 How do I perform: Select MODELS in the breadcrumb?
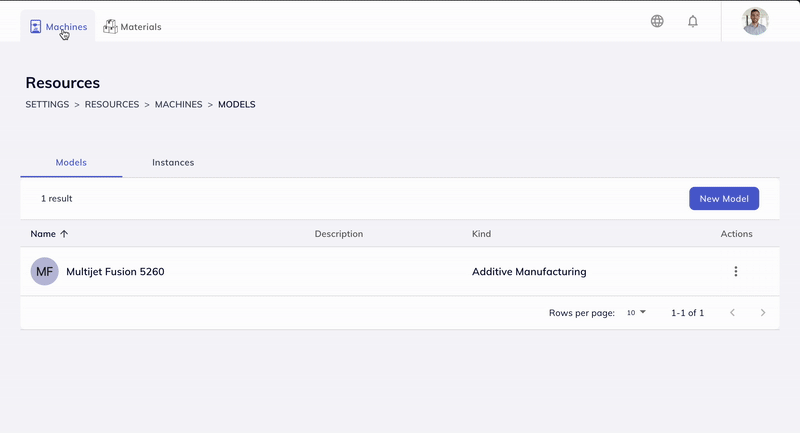click(237, 105)
